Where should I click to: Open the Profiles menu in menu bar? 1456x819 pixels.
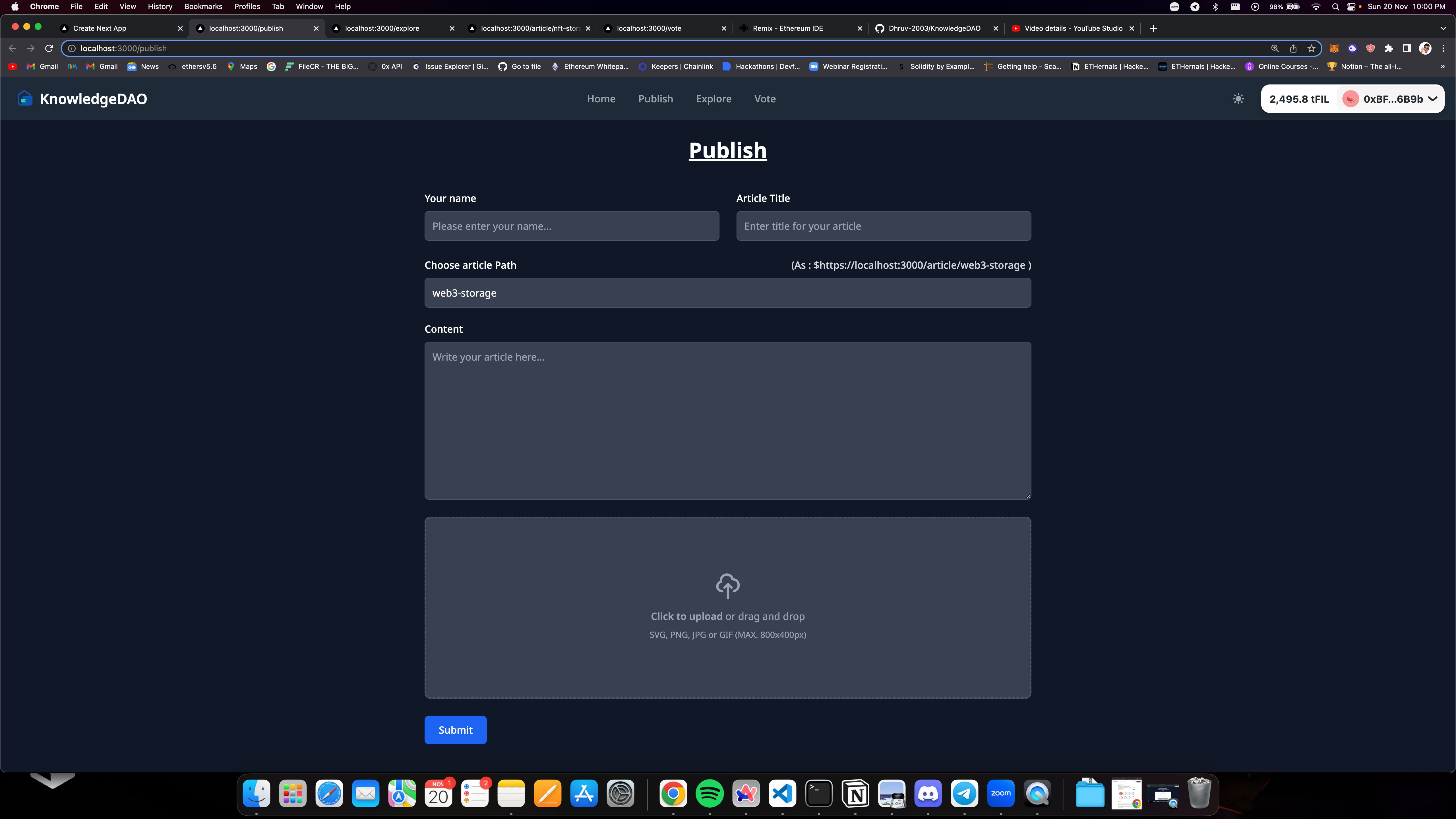pyautogui.click(x=247, y=7)
